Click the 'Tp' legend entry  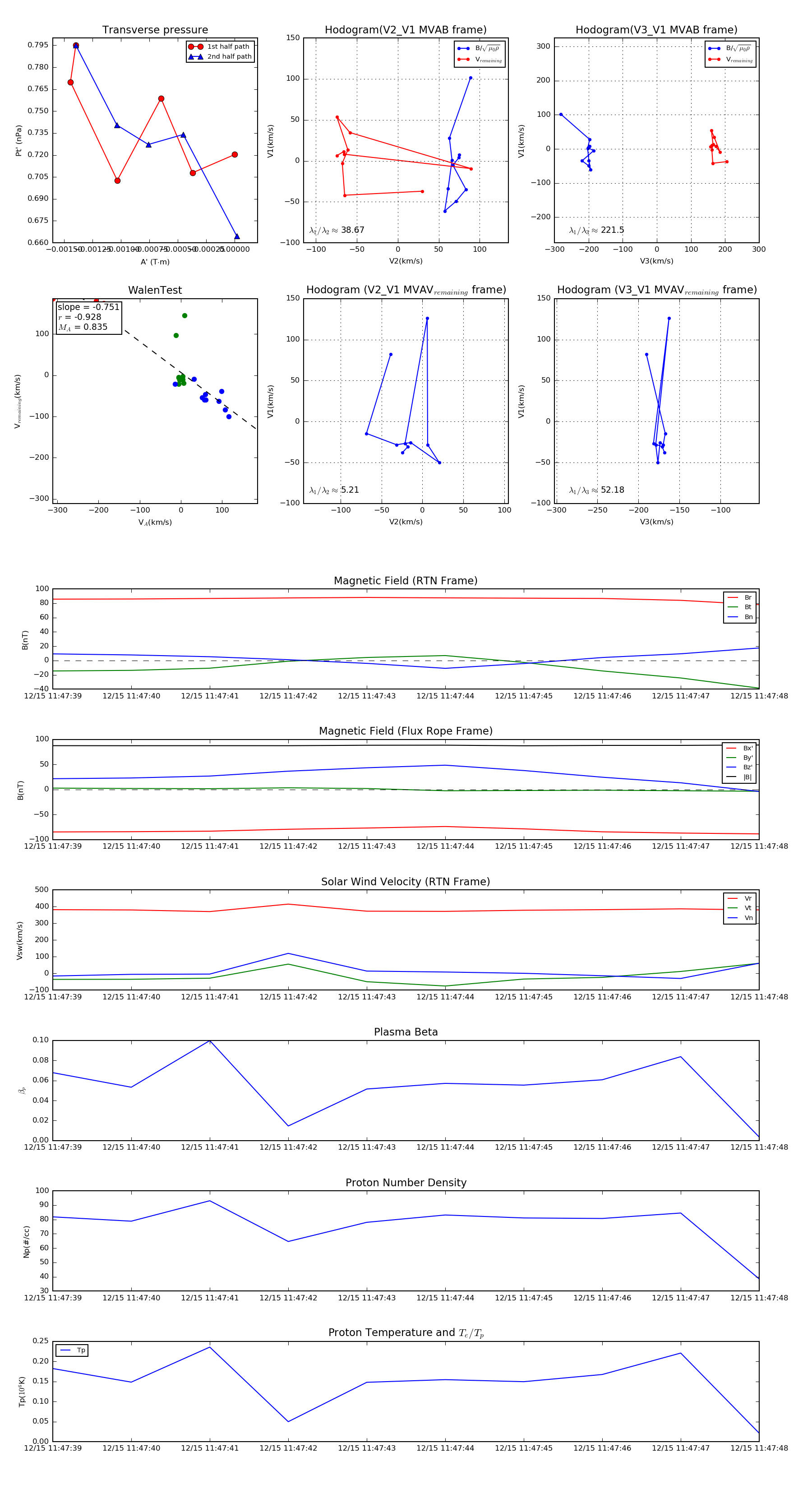(x=73, y=1351)
